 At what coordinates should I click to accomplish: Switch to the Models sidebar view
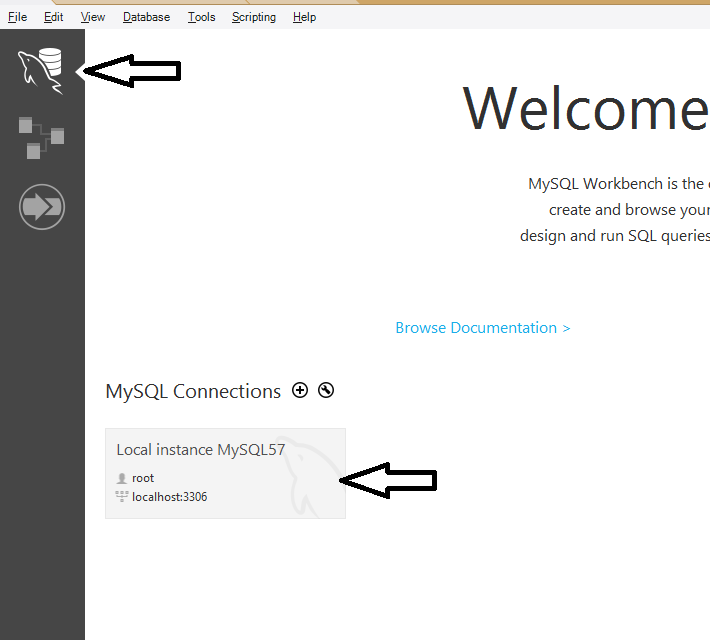41,137
